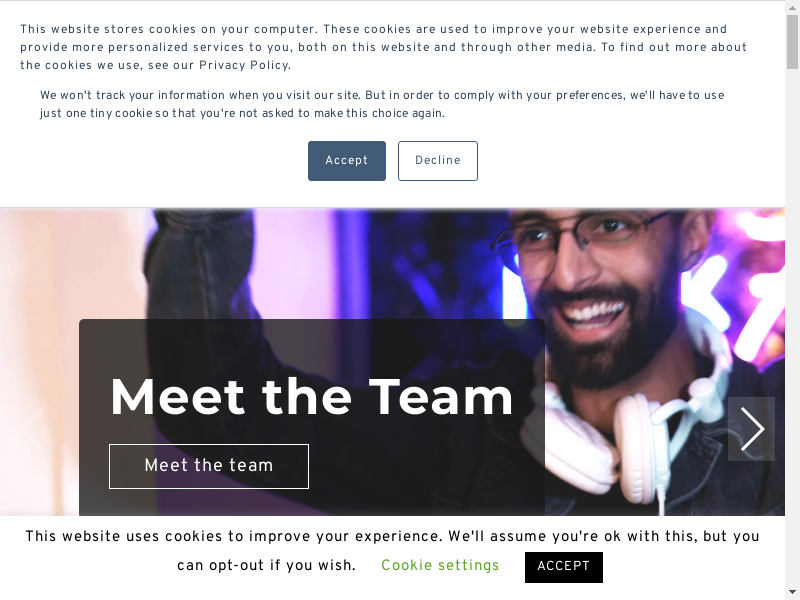Accept cookies with the blue Accept button
The height and width of the screenshot is (600, 800).
coord(347,161)
